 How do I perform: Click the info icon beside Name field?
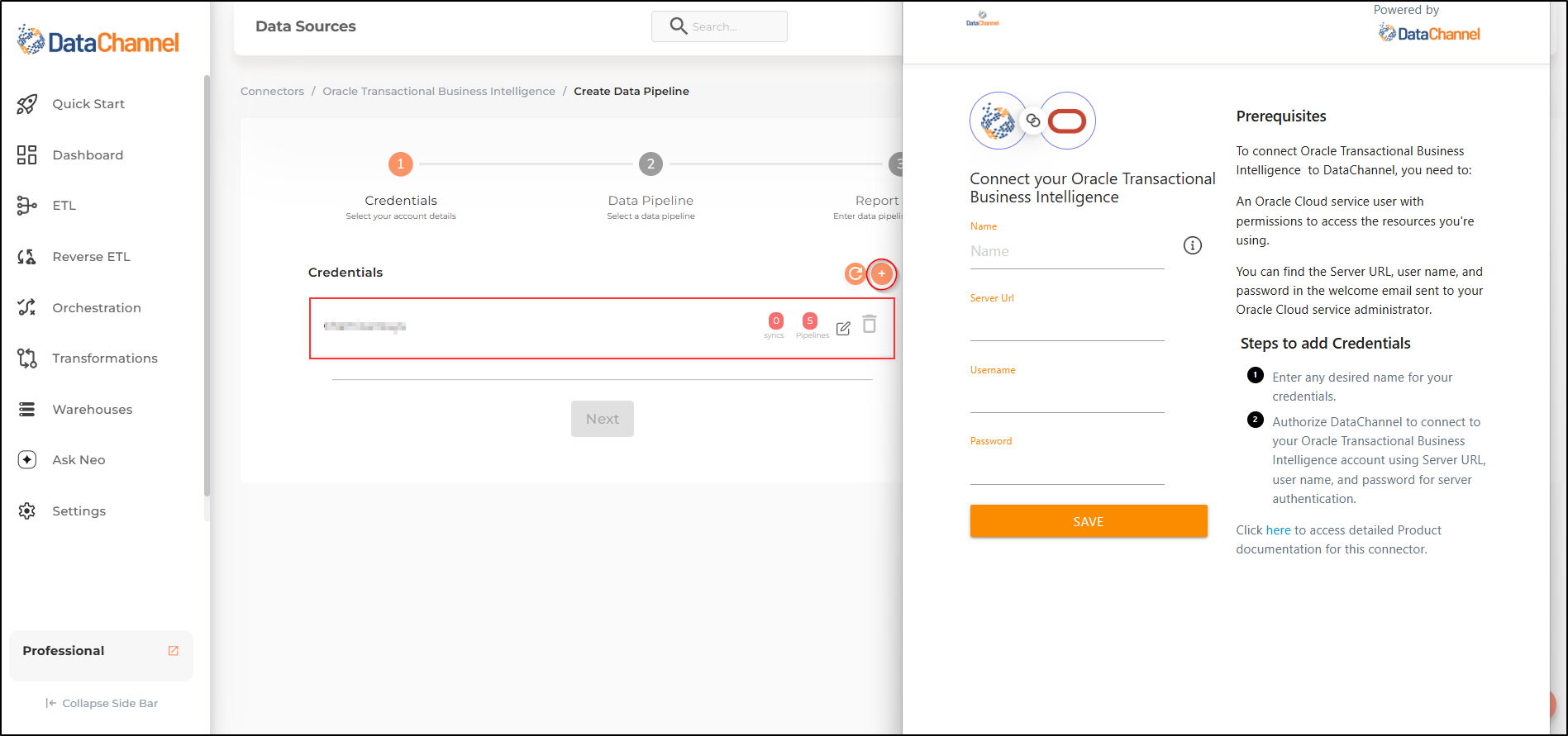pos(1193,245)
